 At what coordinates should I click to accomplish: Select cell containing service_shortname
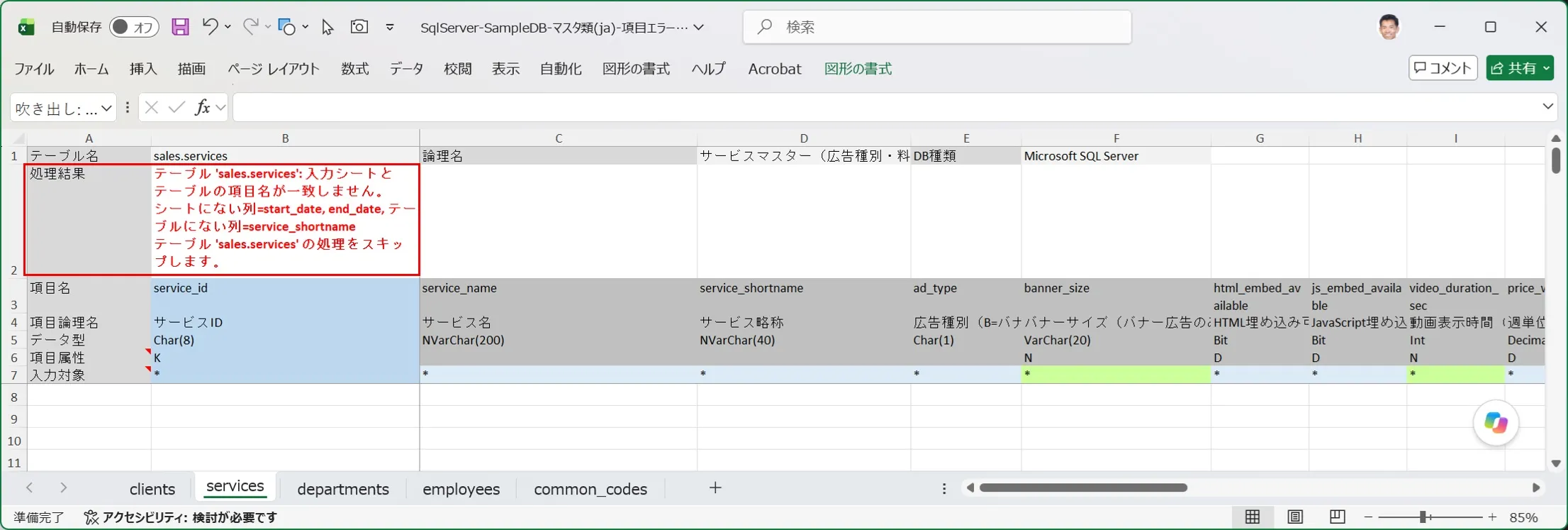[x=804, y=296]
